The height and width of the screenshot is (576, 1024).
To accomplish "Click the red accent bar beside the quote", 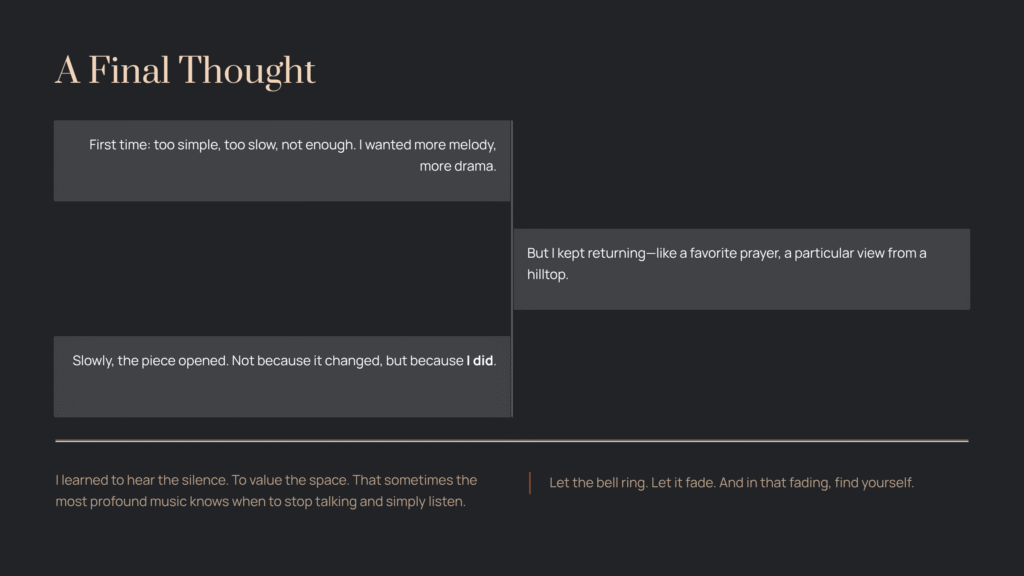I will pos(529,483).
